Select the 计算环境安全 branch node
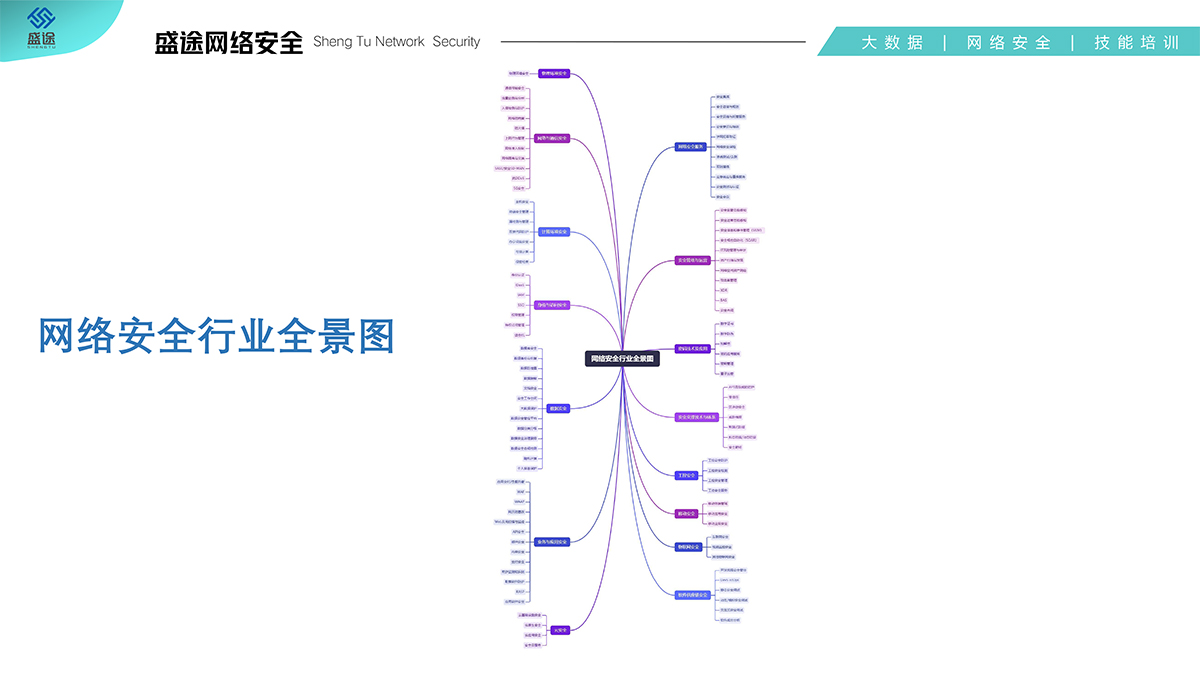 tap(553, 232)
